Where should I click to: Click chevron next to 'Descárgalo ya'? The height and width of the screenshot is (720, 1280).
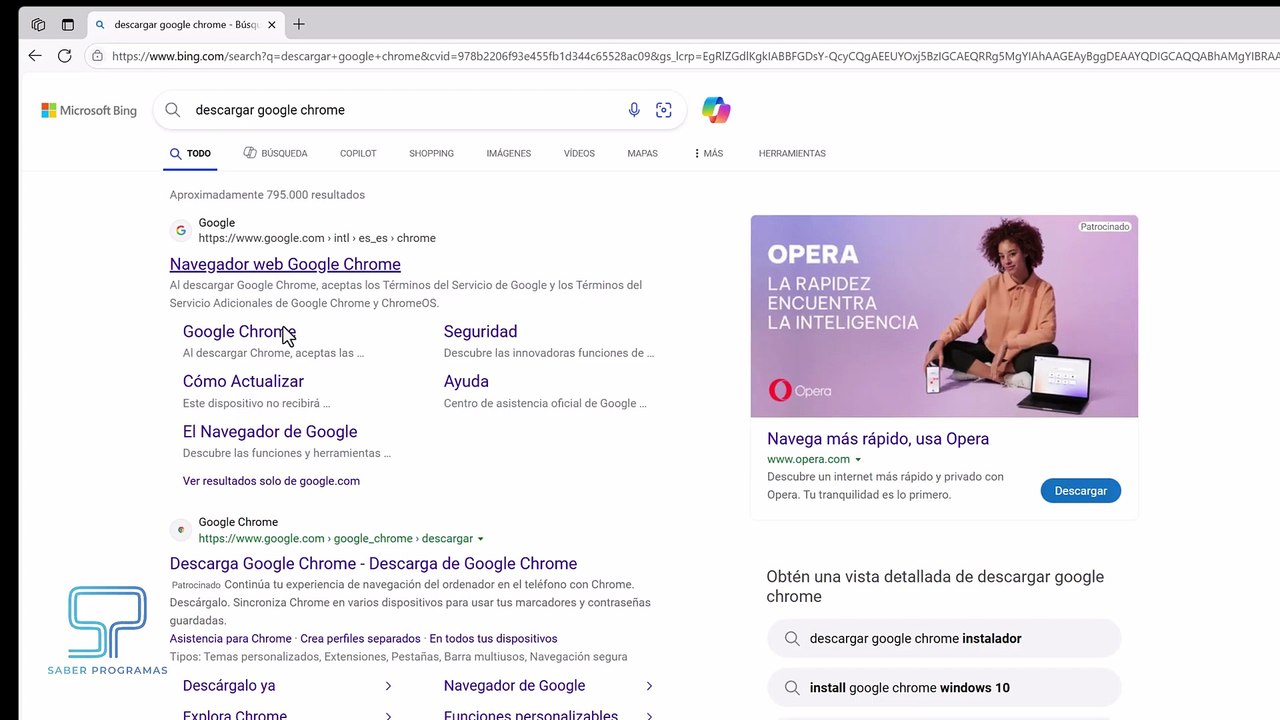point(388,686)
